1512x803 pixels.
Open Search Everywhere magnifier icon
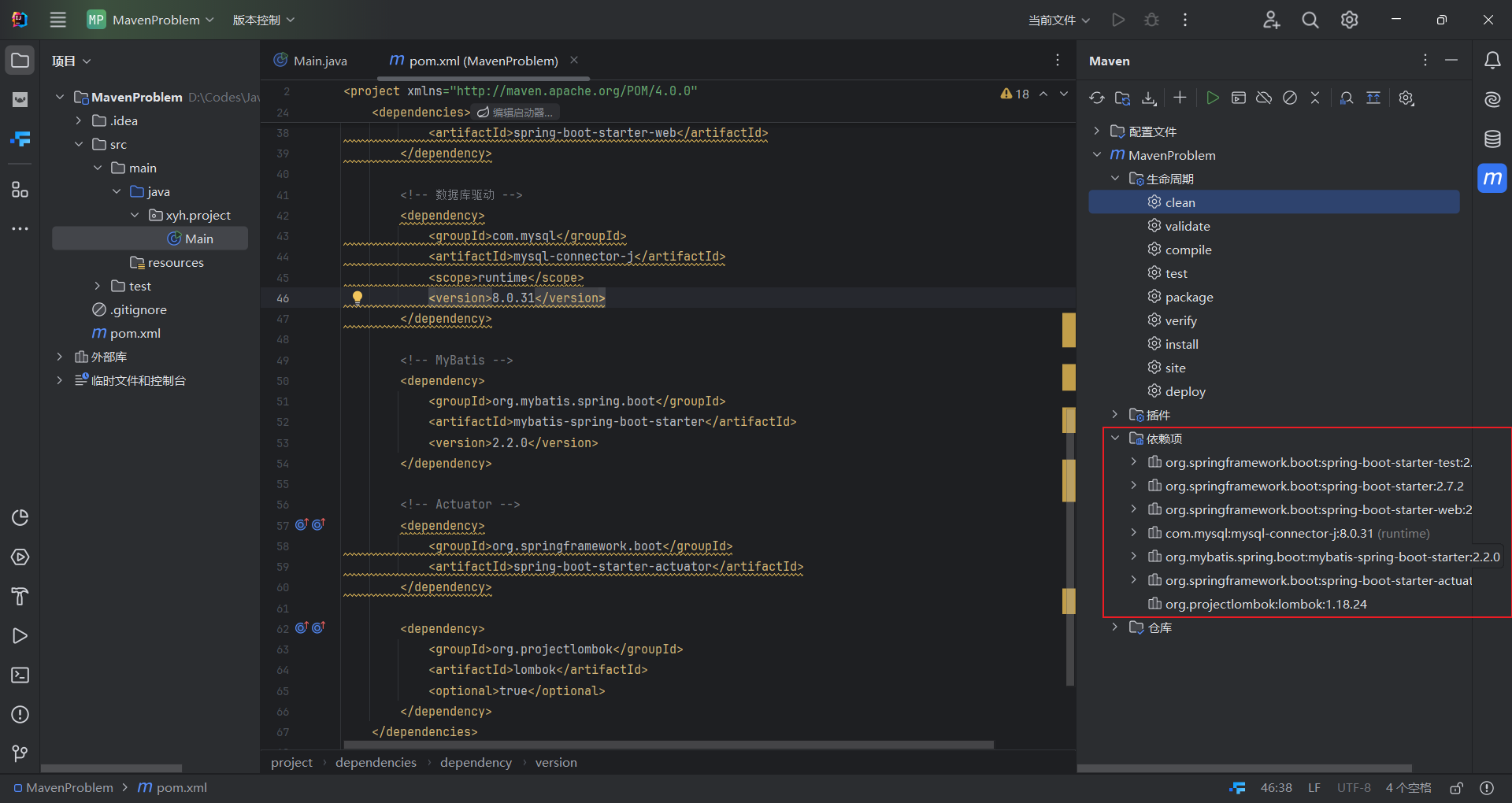click(x=1310, y=20)
